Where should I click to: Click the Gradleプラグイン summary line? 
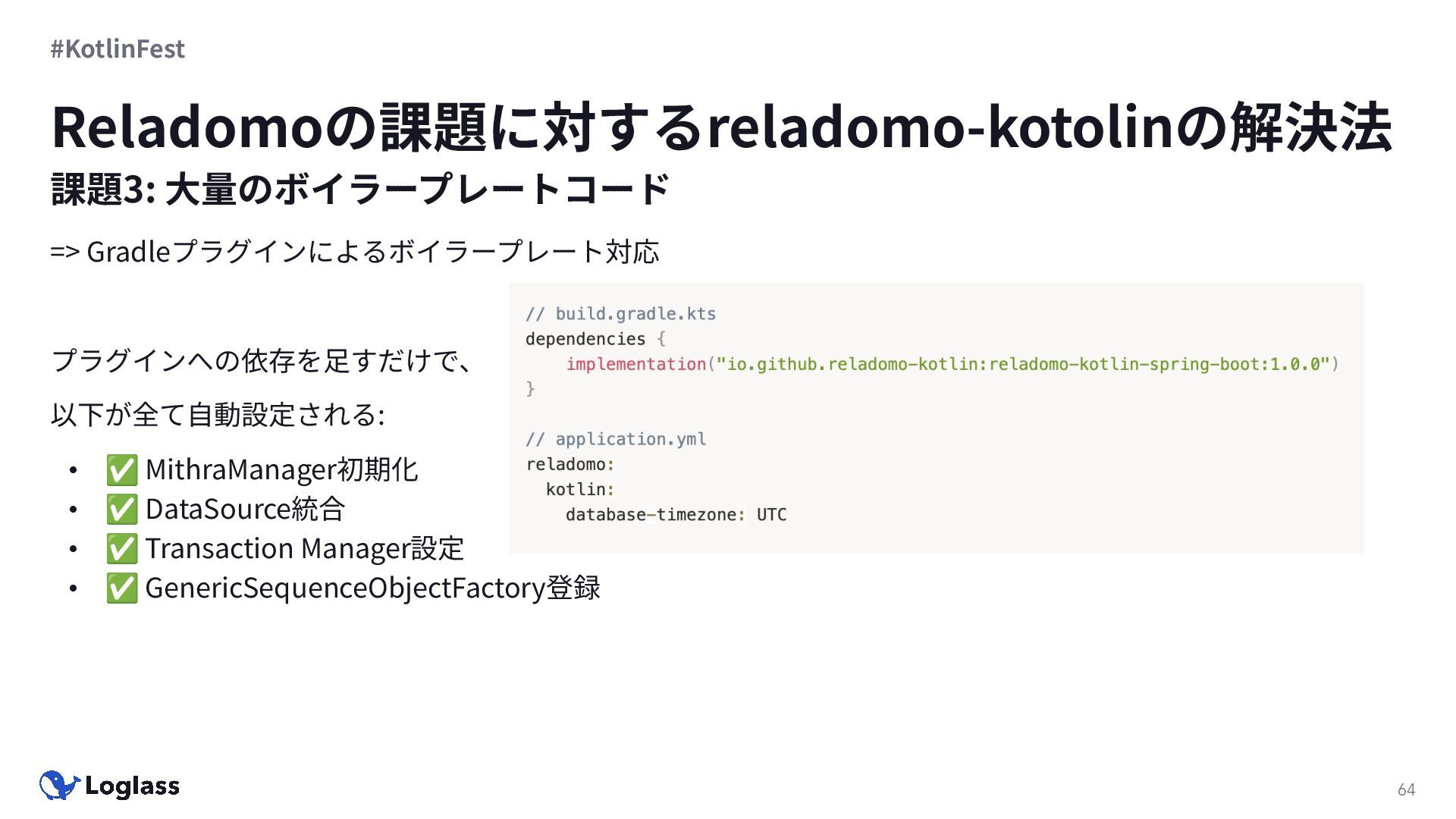355,252
